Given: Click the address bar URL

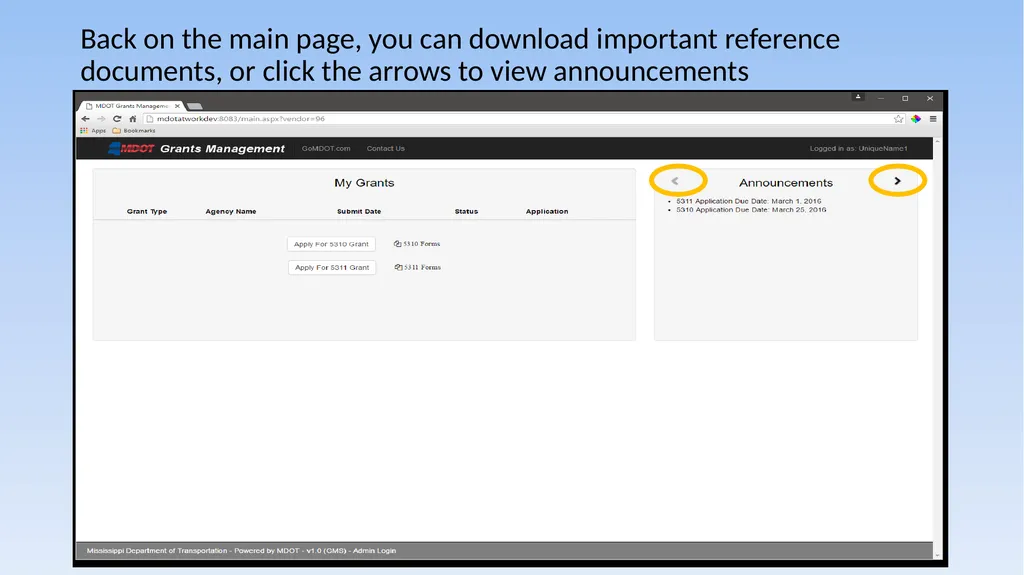Looking at the screenshot, I should (x=240, y=119).
